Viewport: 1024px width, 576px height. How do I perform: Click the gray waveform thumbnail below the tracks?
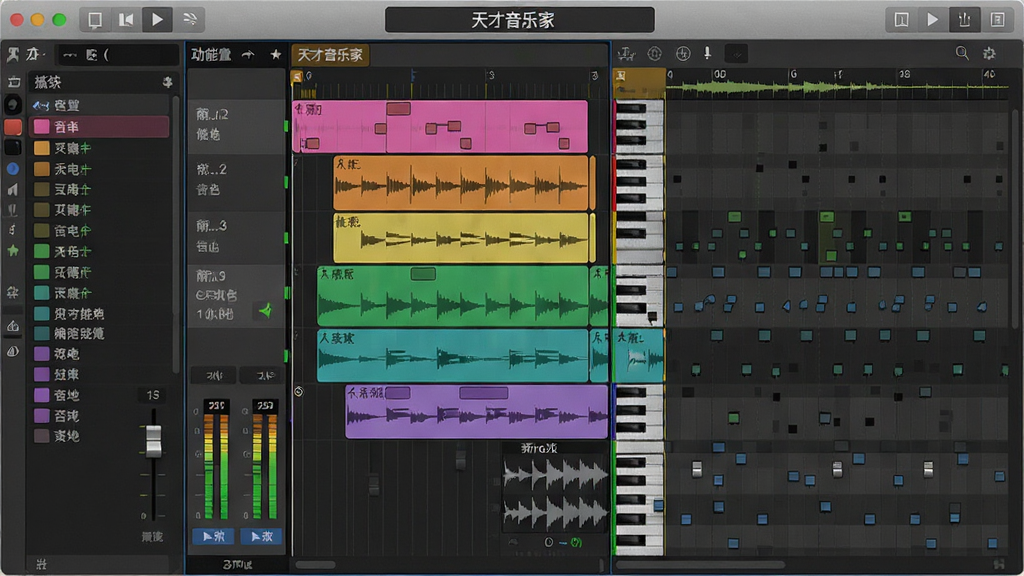pyautogui.click(x=555, y=493)
